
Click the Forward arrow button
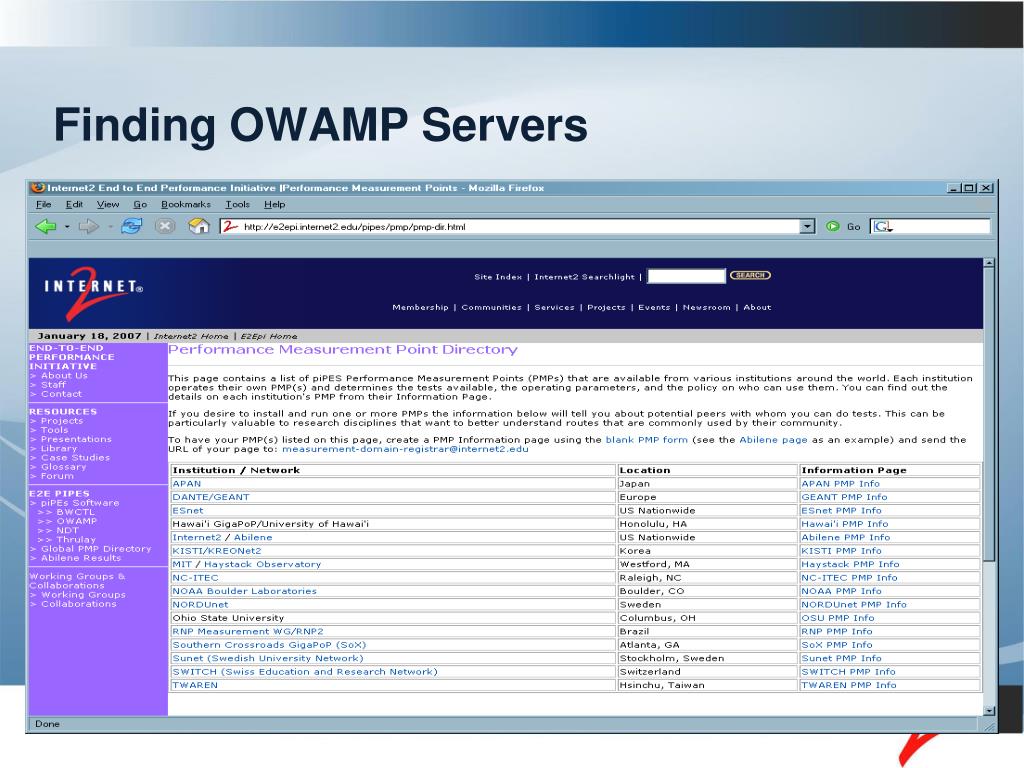pos(88,227)
